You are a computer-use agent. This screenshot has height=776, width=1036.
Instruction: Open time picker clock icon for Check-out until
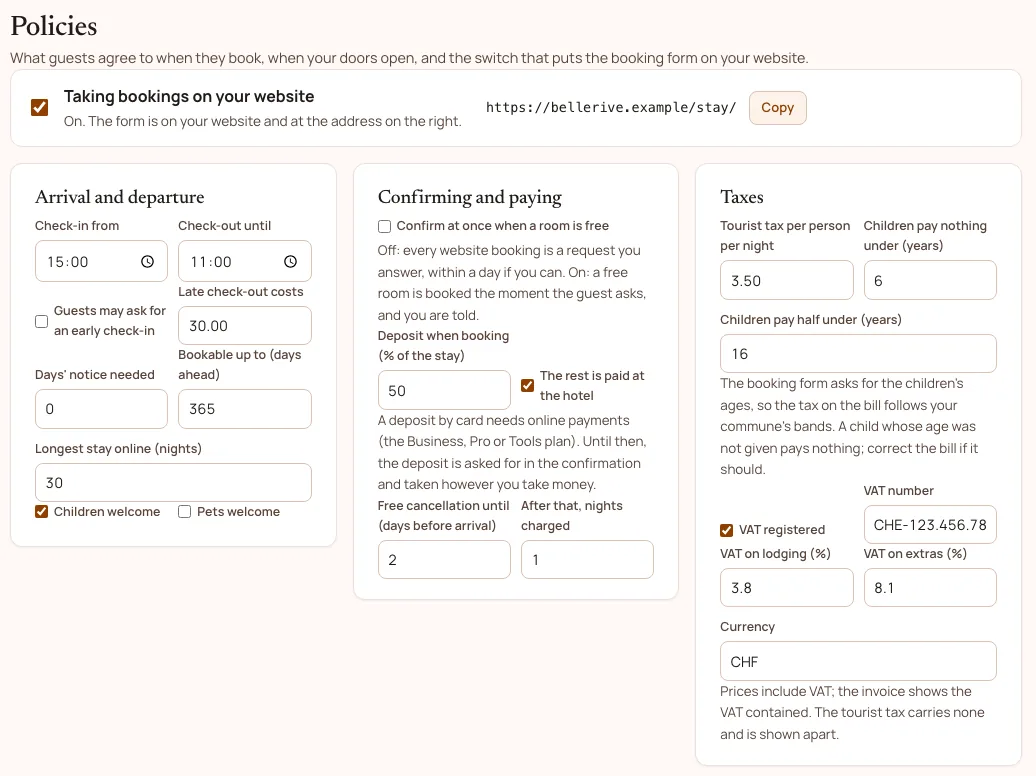(x=290, y=262)
